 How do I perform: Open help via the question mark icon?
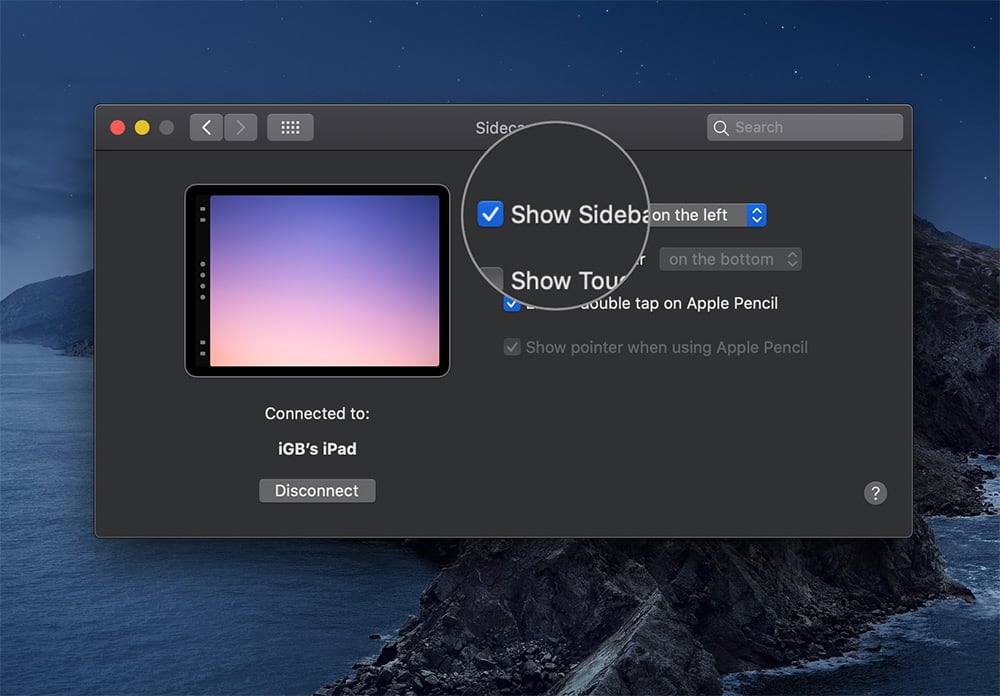click(875, 493)
